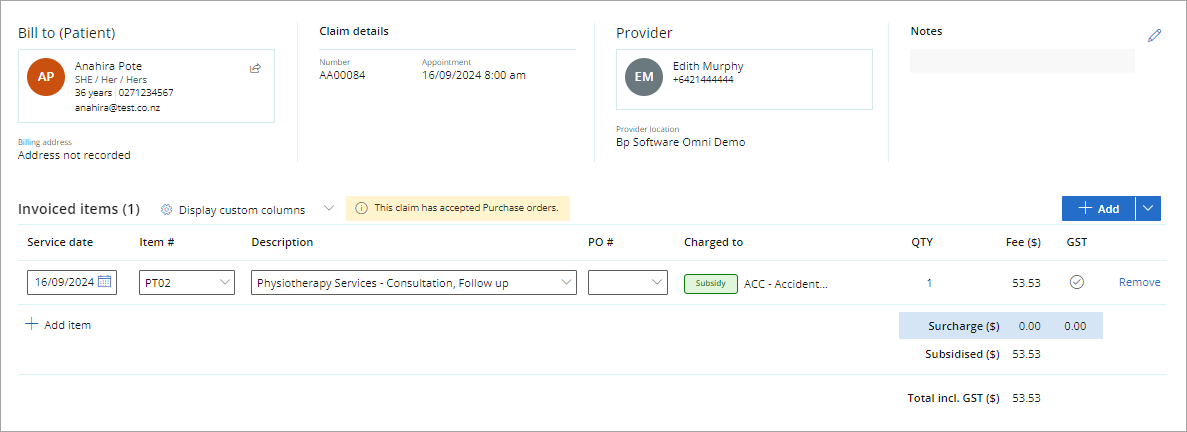Click the blue Add button
This screenshot has width=1187, height=432.
1098,208
